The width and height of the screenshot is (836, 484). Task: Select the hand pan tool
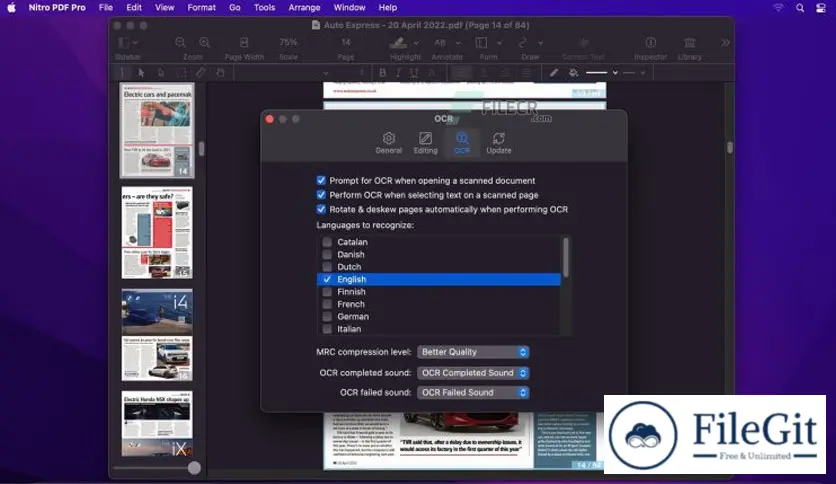click(x=220, y=73)
